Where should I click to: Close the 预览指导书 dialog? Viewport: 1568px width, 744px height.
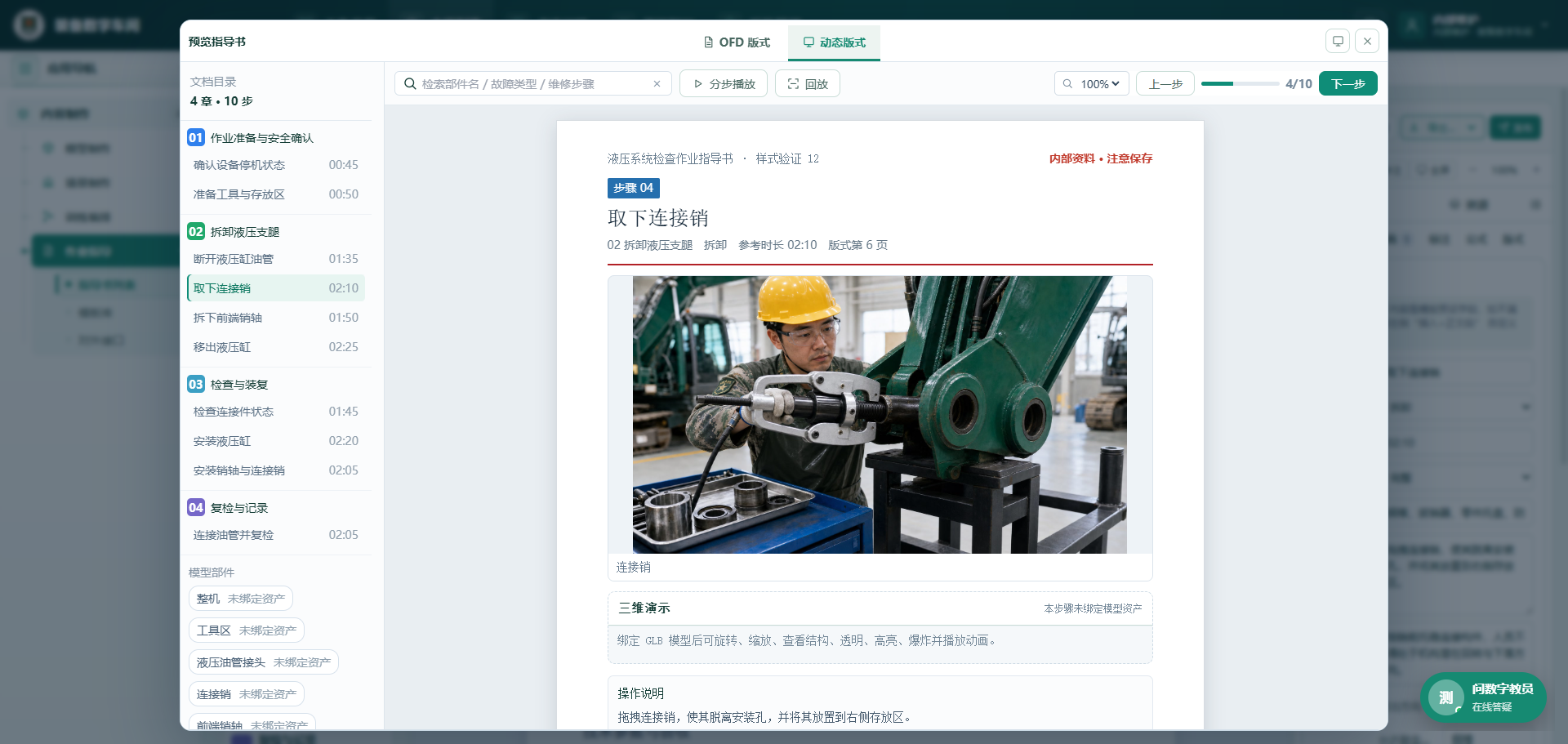click(x=1367, y=41)
